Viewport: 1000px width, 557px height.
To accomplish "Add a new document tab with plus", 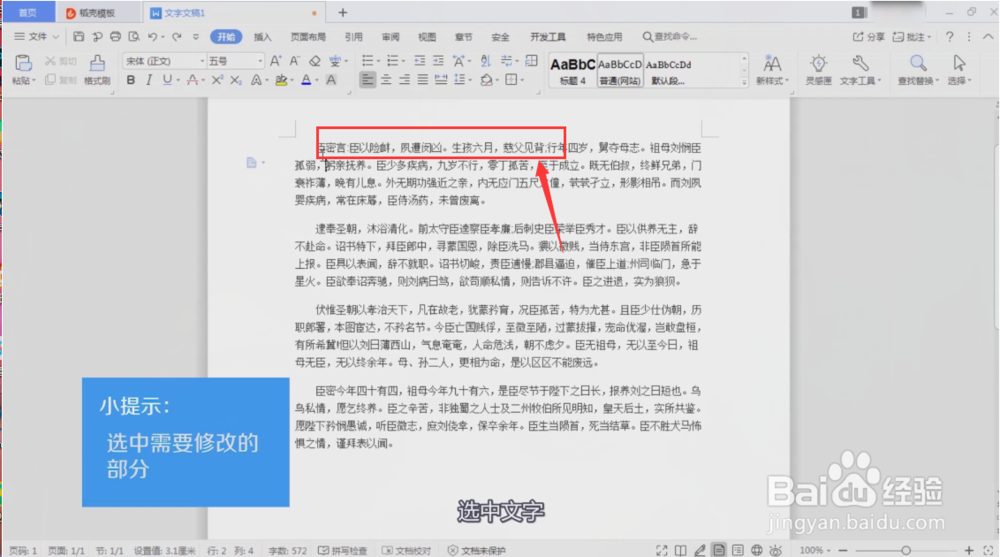I will point(342,13).
